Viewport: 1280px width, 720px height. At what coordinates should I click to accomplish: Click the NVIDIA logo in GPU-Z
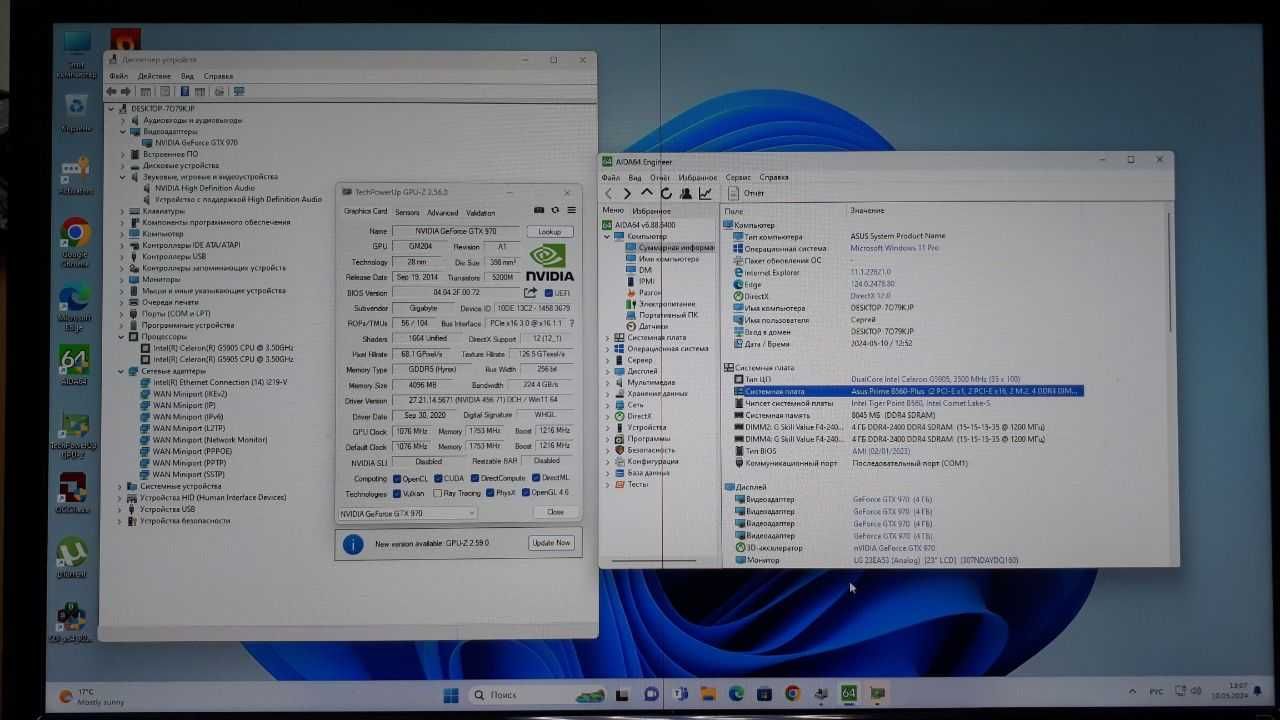pos(550,262)
